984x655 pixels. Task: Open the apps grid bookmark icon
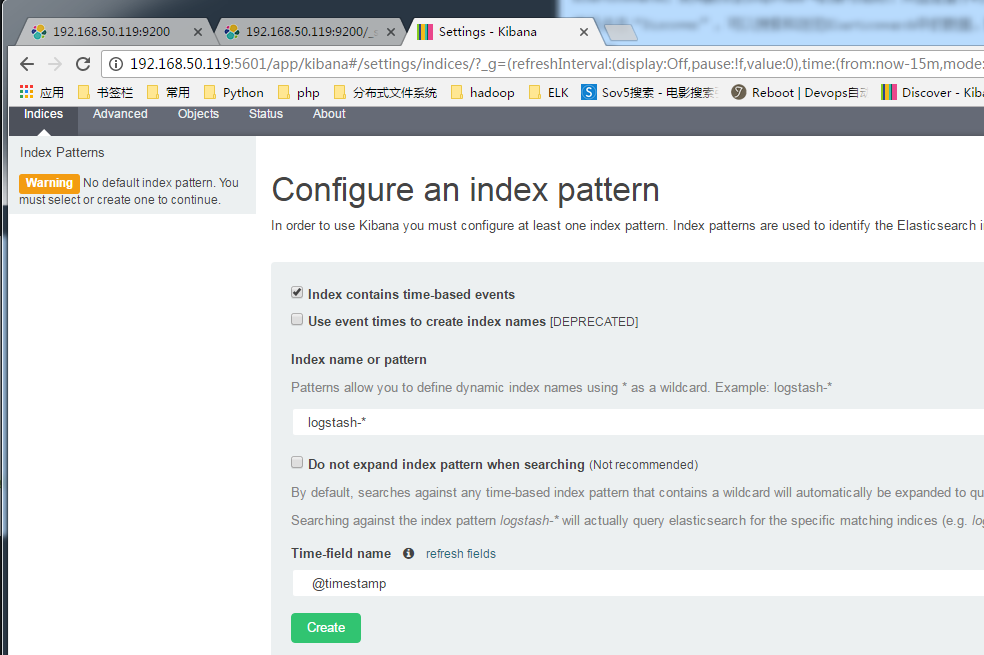(x=26, y=92)
